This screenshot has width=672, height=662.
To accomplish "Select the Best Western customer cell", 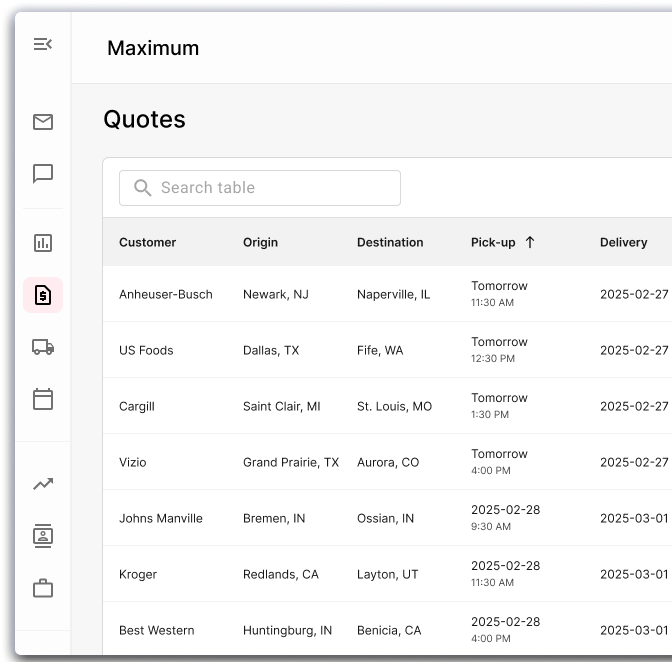I will pos(156,630).
